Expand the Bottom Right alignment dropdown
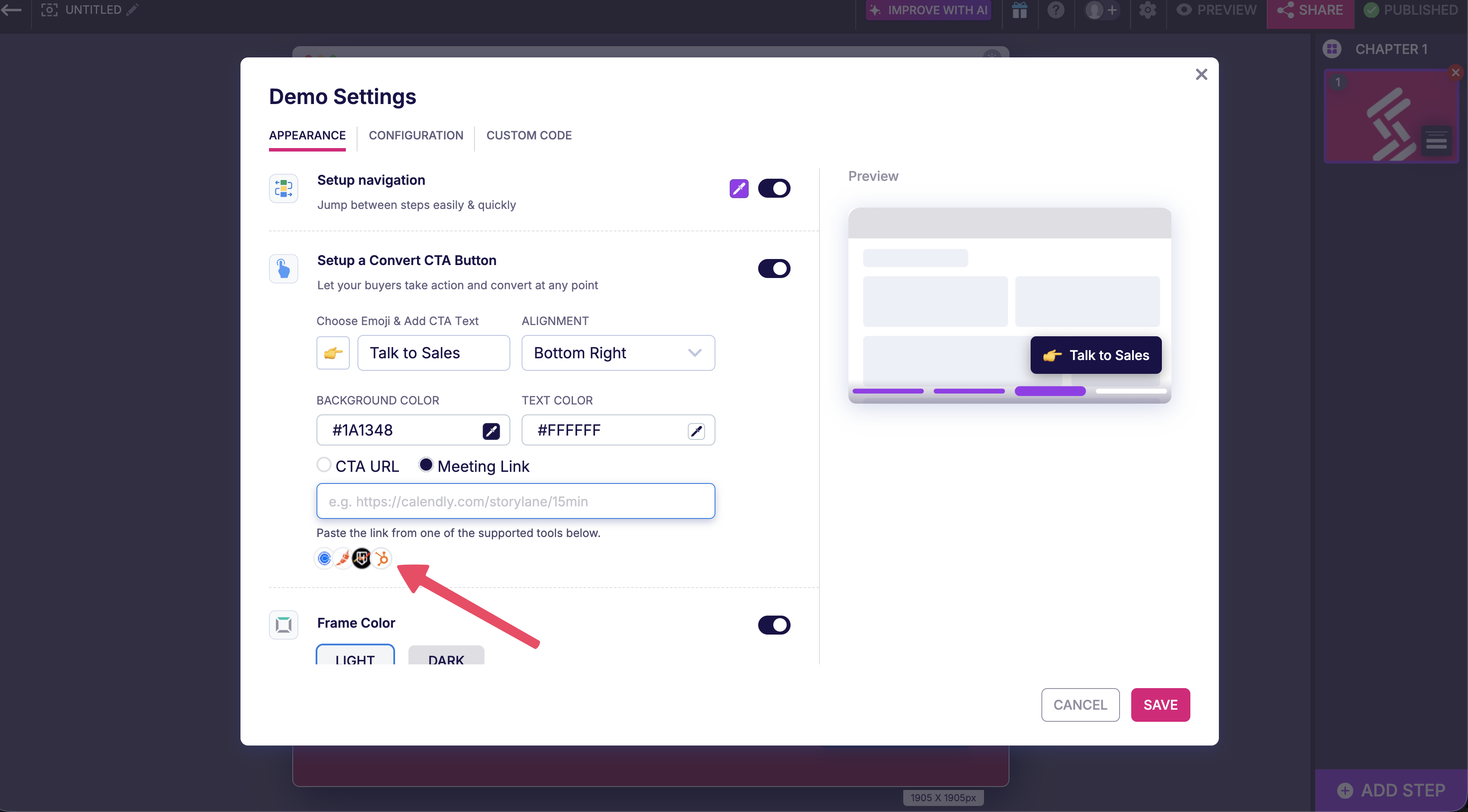1468x812 pixels. [x=618, y=353]
